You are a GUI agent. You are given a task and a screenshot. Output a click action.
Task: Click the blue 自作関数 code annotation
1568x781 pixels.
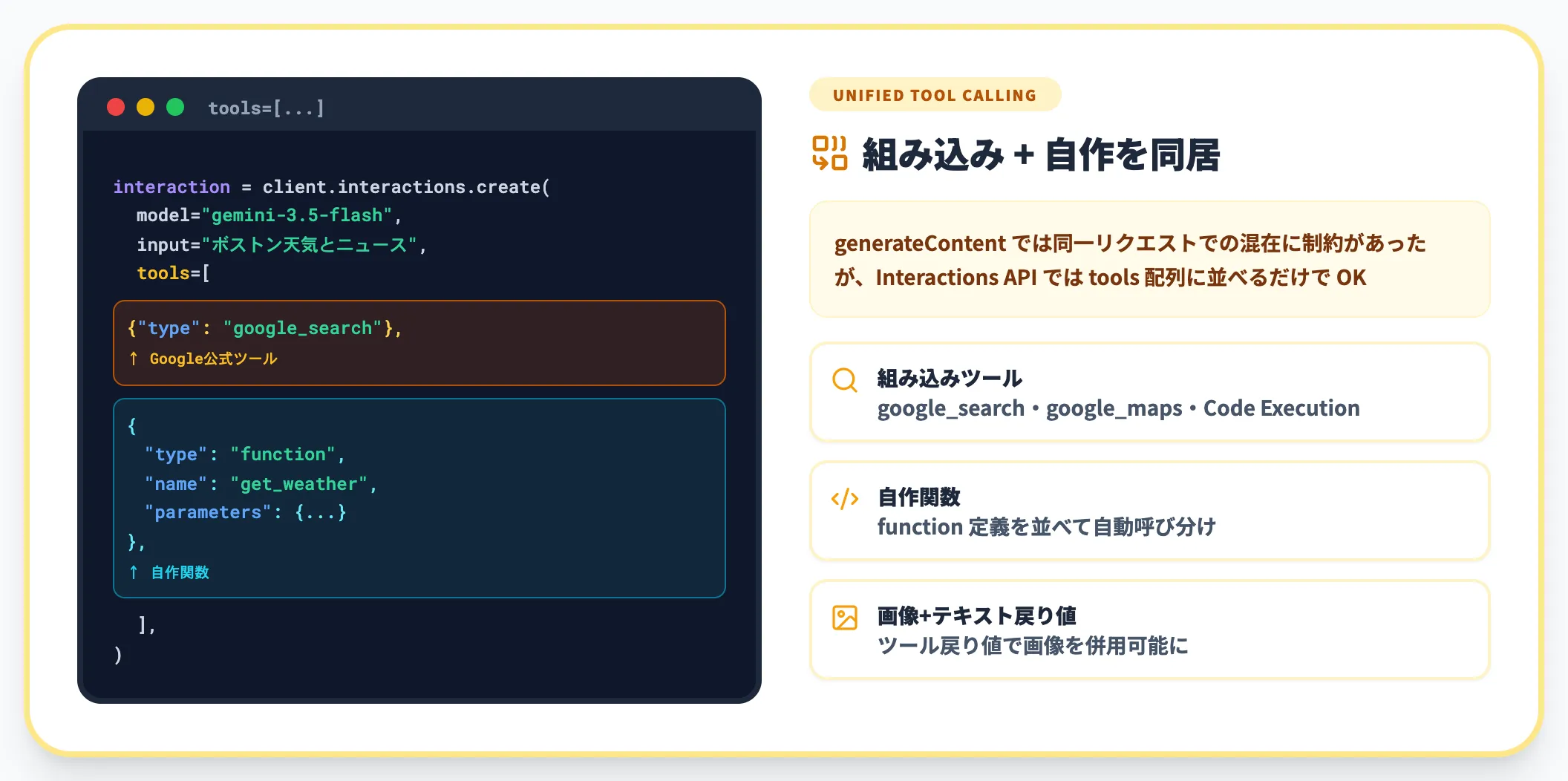pyautogui.click(x=169, y=572)
